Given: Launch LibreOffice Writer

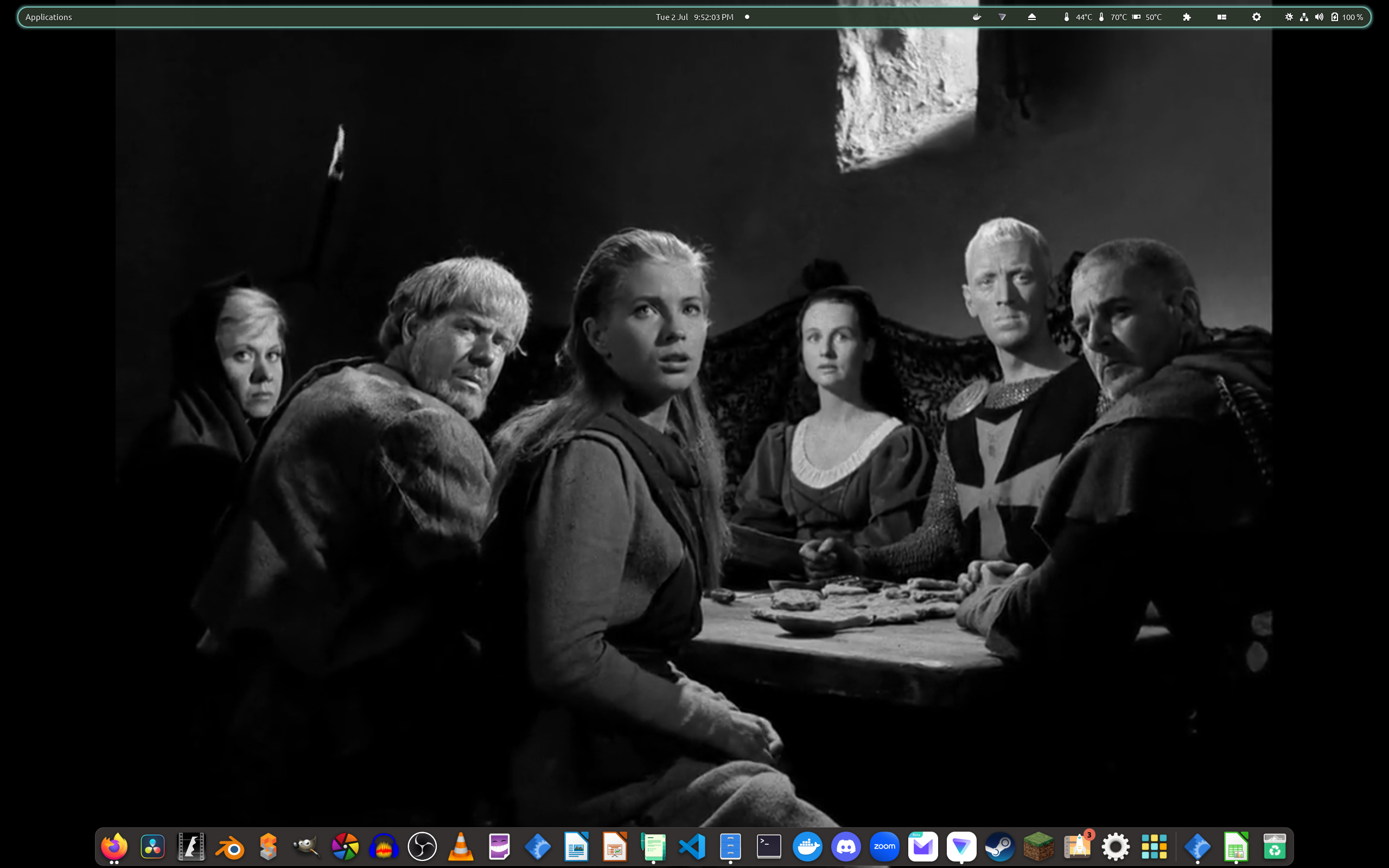Looking at the screenshot, I should point(576,846).
